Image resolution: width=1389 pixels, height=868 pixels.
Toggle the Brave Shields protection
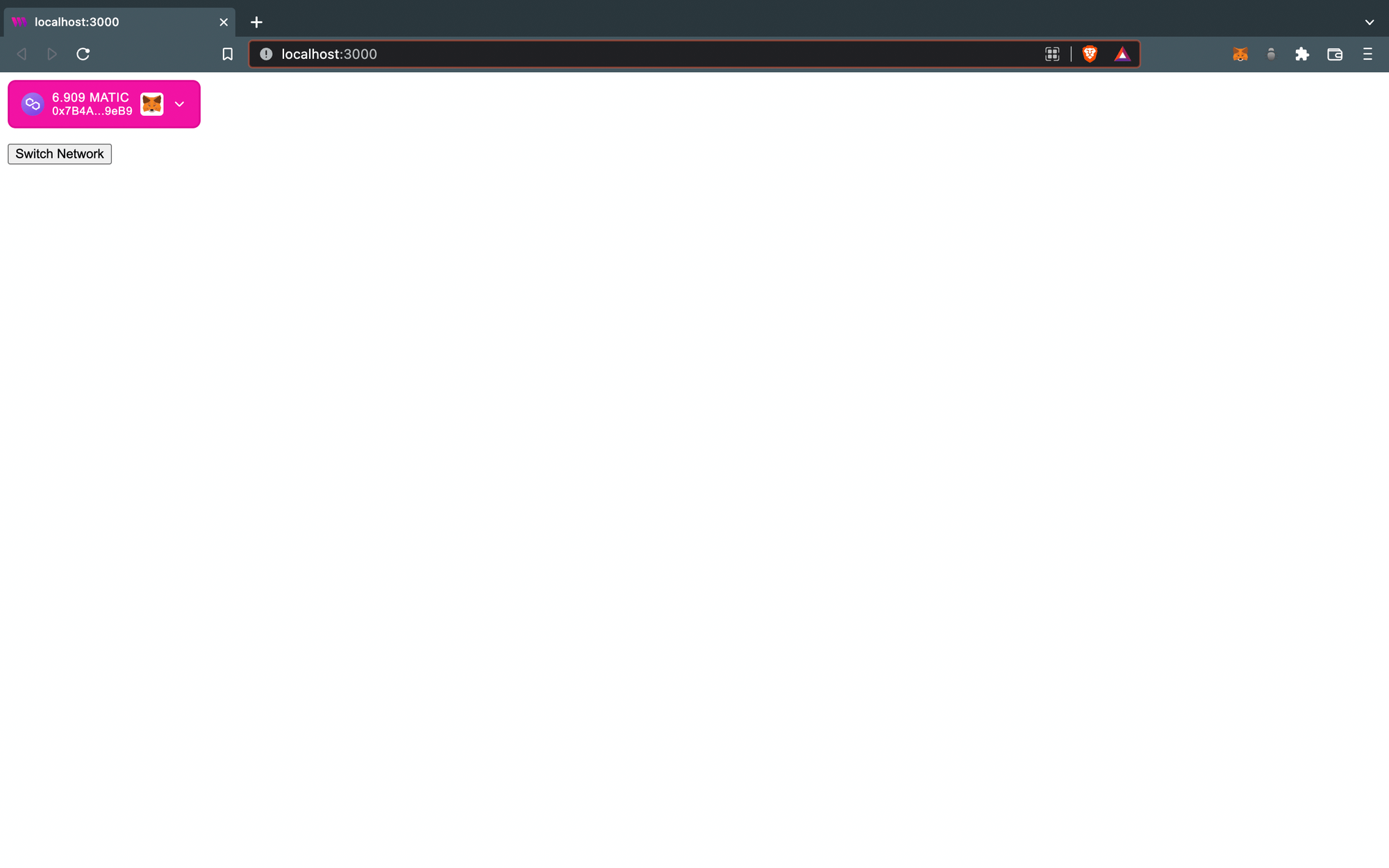point(1090,54)
